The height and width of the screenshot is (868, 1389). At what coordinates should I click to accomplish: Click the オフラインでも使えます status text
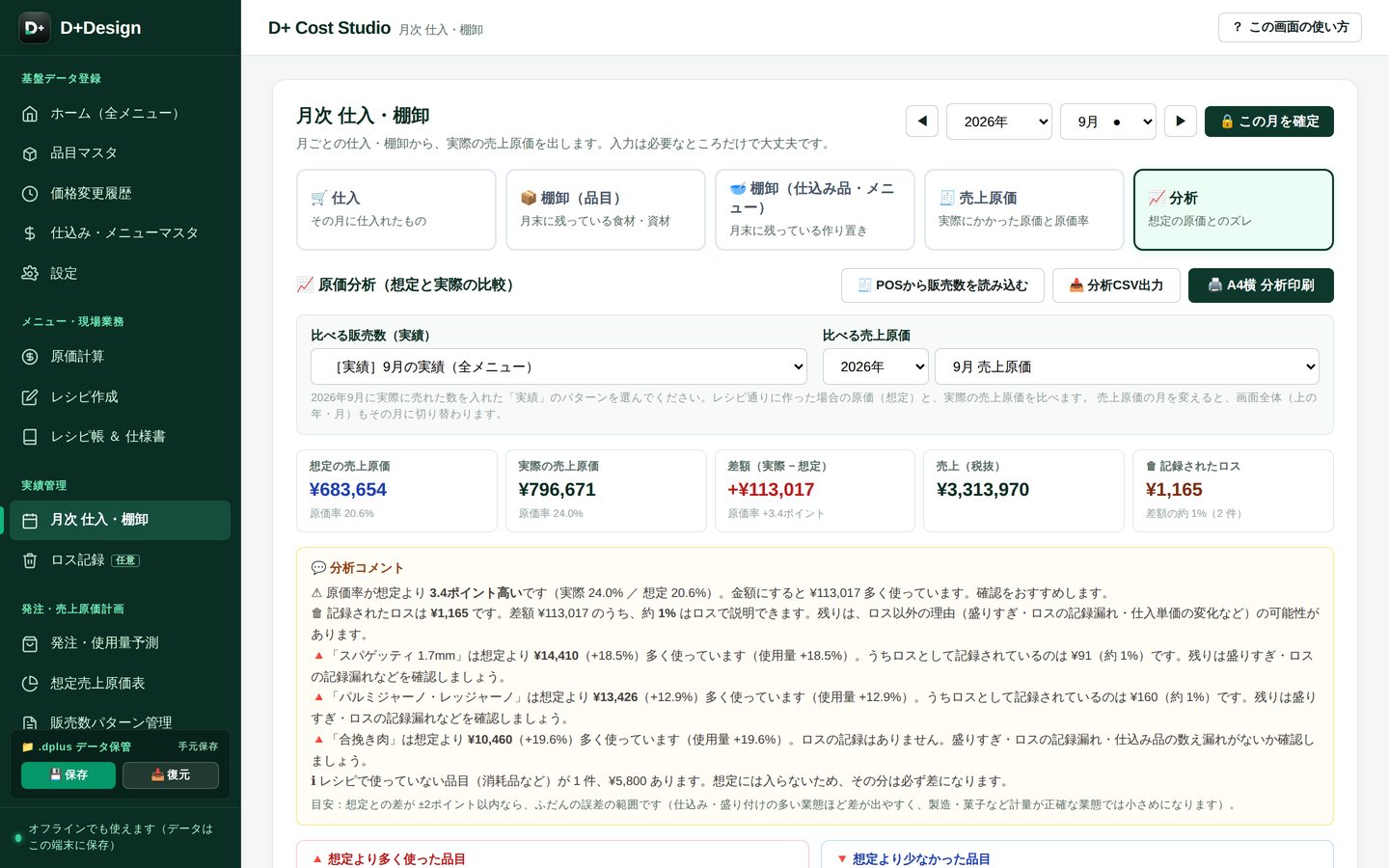(x=121, y=836)
